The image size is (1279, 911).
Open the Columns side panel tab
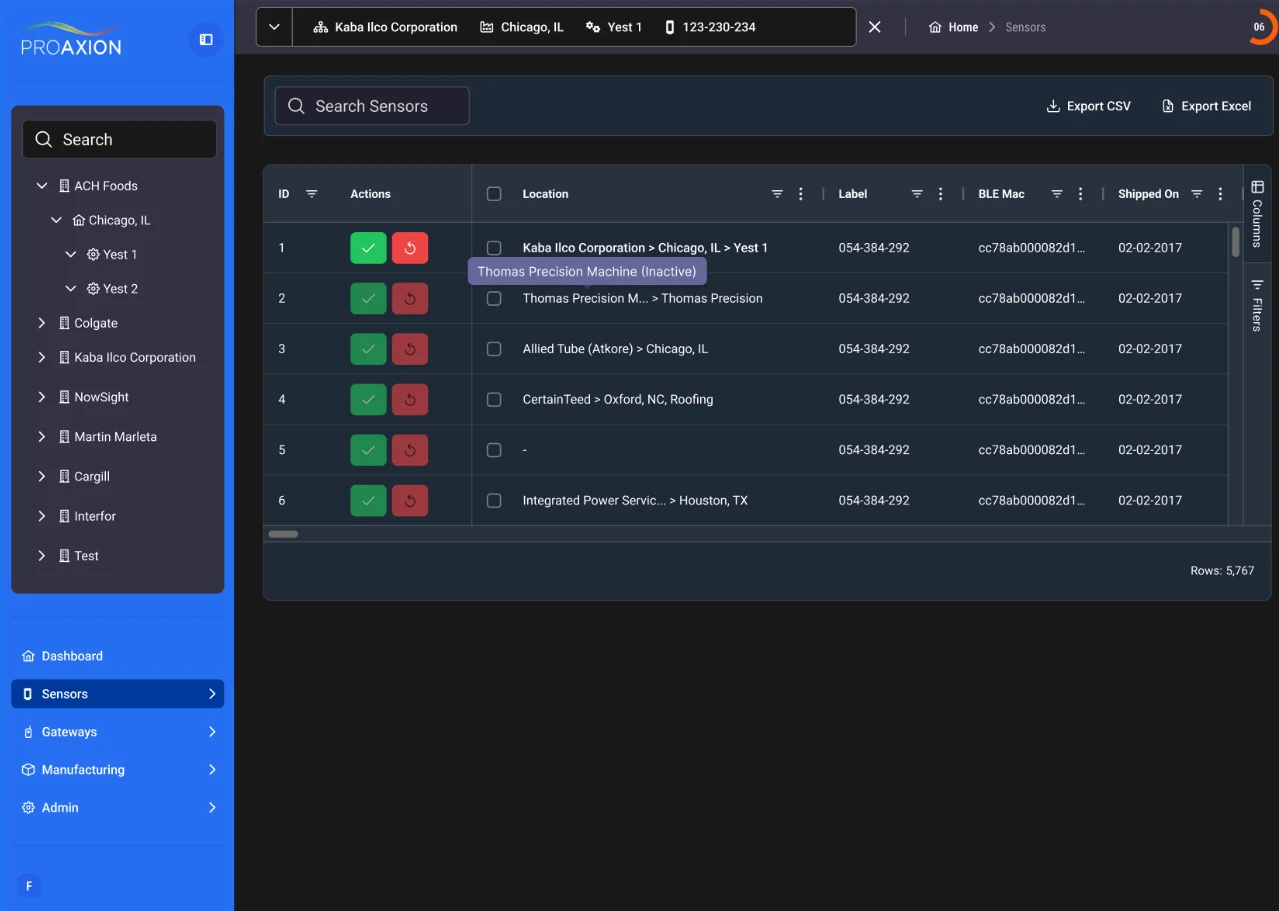click(1257, 214)
